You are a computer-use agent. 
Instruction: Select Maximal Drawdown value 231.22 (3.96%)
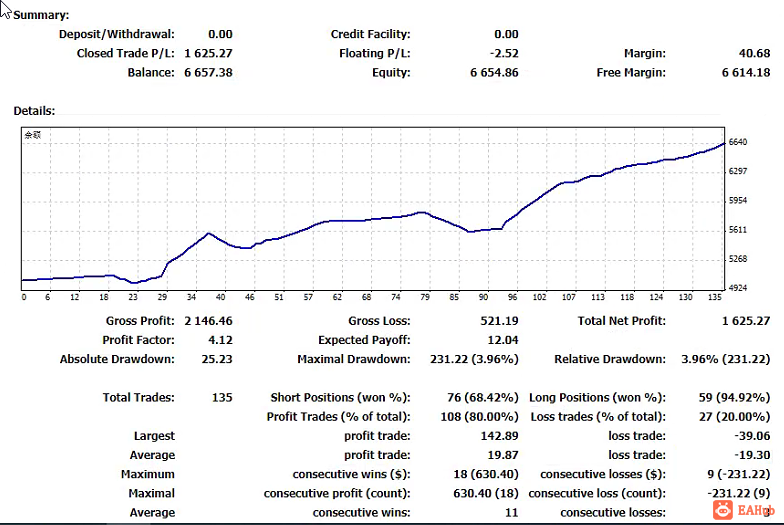474,359
